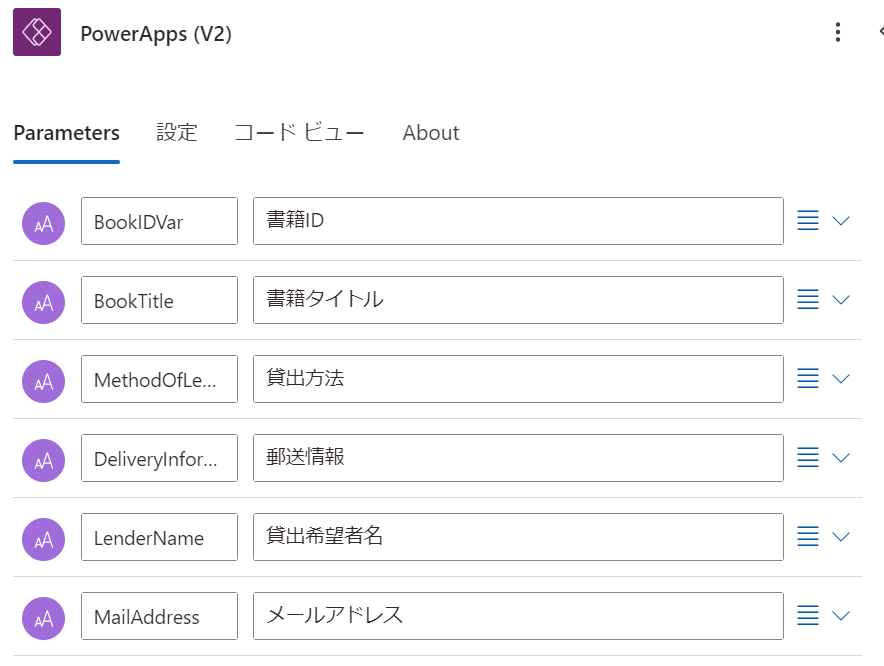The height and width of the screenshot is (666, 884).
Task: Open the list menu icon for BookIDVar row
Action: point(808,220)
